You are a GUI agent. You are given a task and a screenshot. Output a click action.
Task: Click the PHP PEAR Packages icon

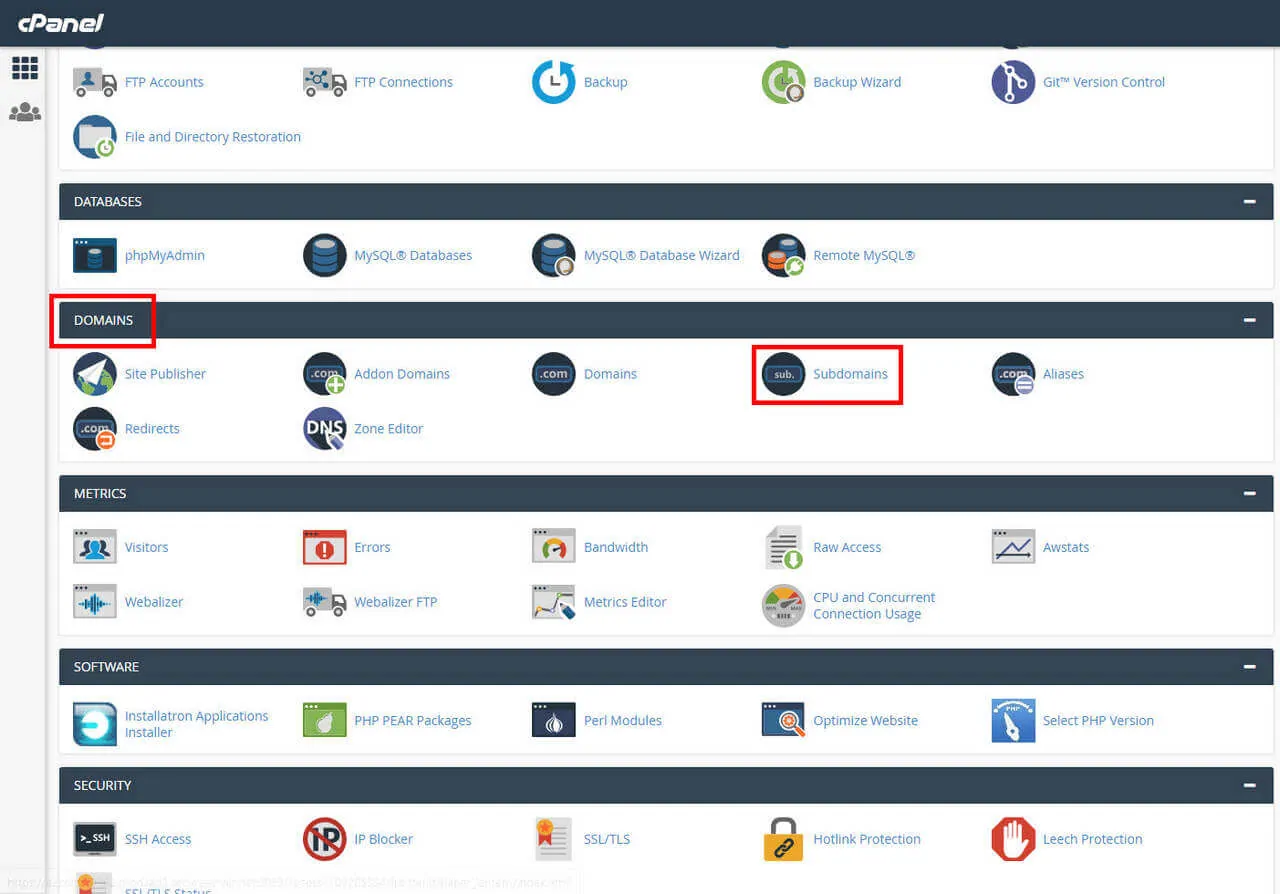(324, 720)
